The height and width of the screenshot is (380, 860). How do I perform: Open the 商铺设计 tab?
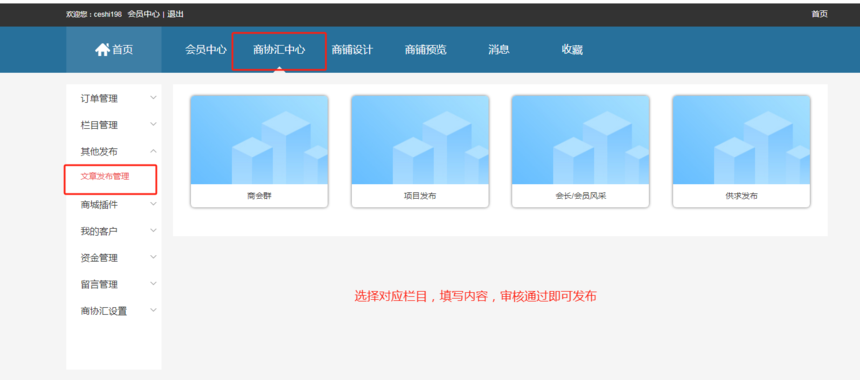coord(352,50)
